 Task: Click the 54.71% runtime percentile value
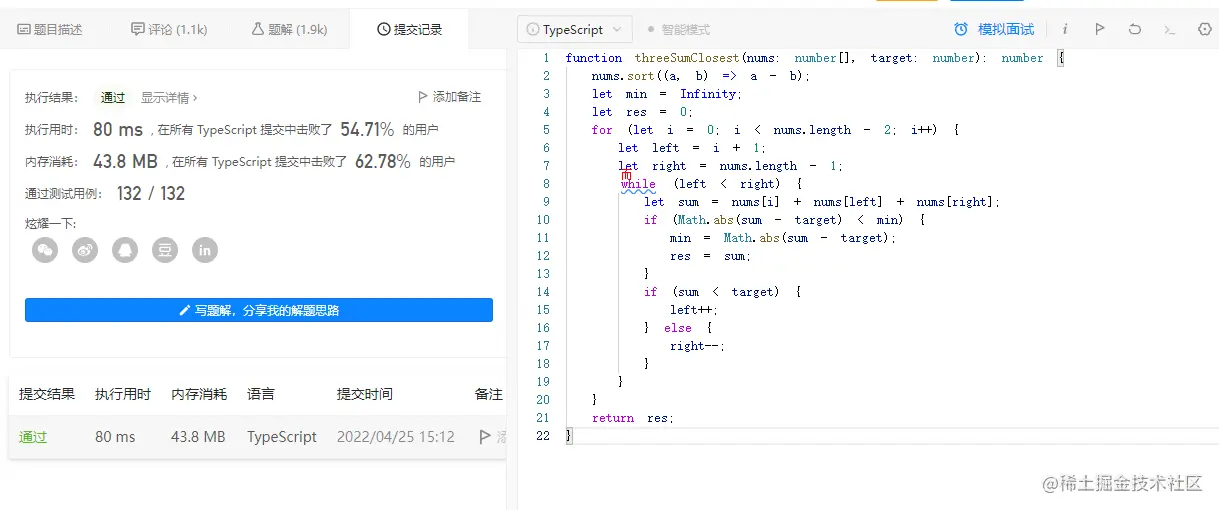[x=367, y=130]
